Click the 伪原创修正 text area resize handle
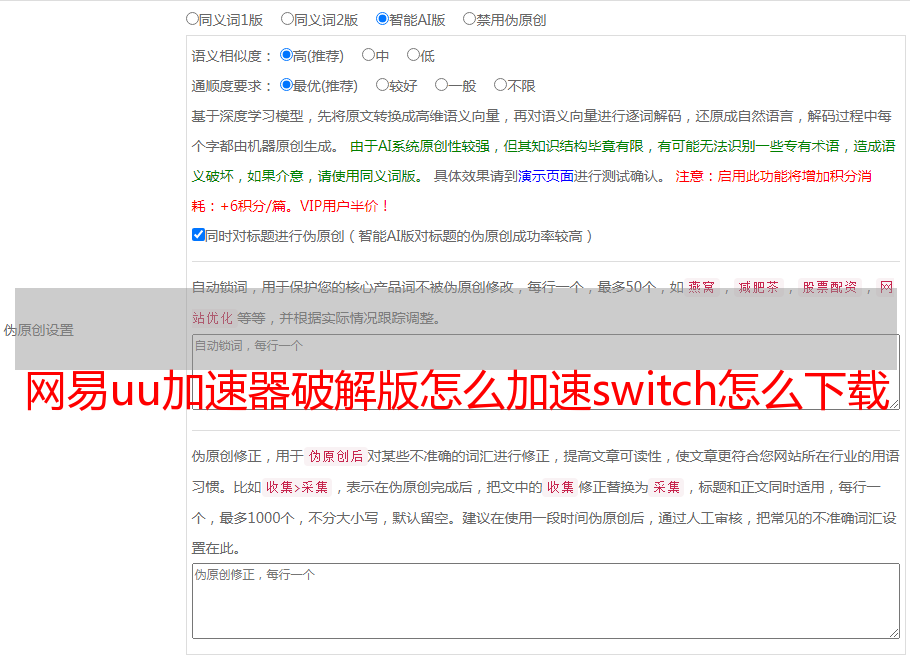This screenshot has height=658, width=911. coord(894,633)
